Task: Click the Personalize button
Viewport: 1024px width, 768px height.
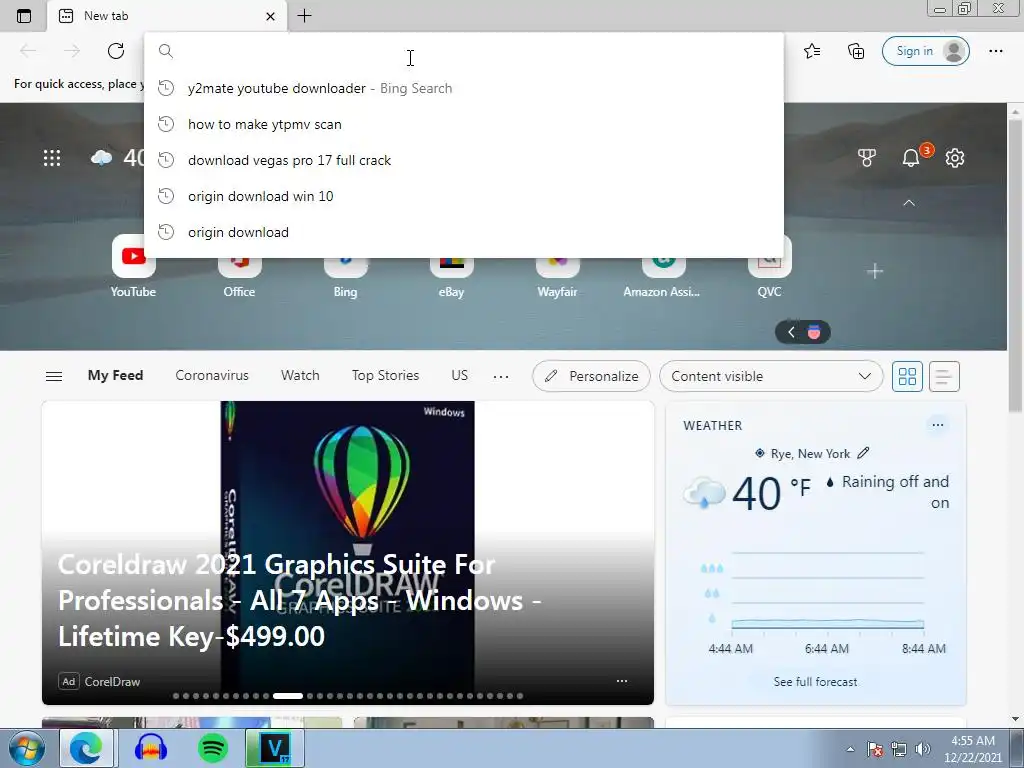Action: [x=591, y=376]
